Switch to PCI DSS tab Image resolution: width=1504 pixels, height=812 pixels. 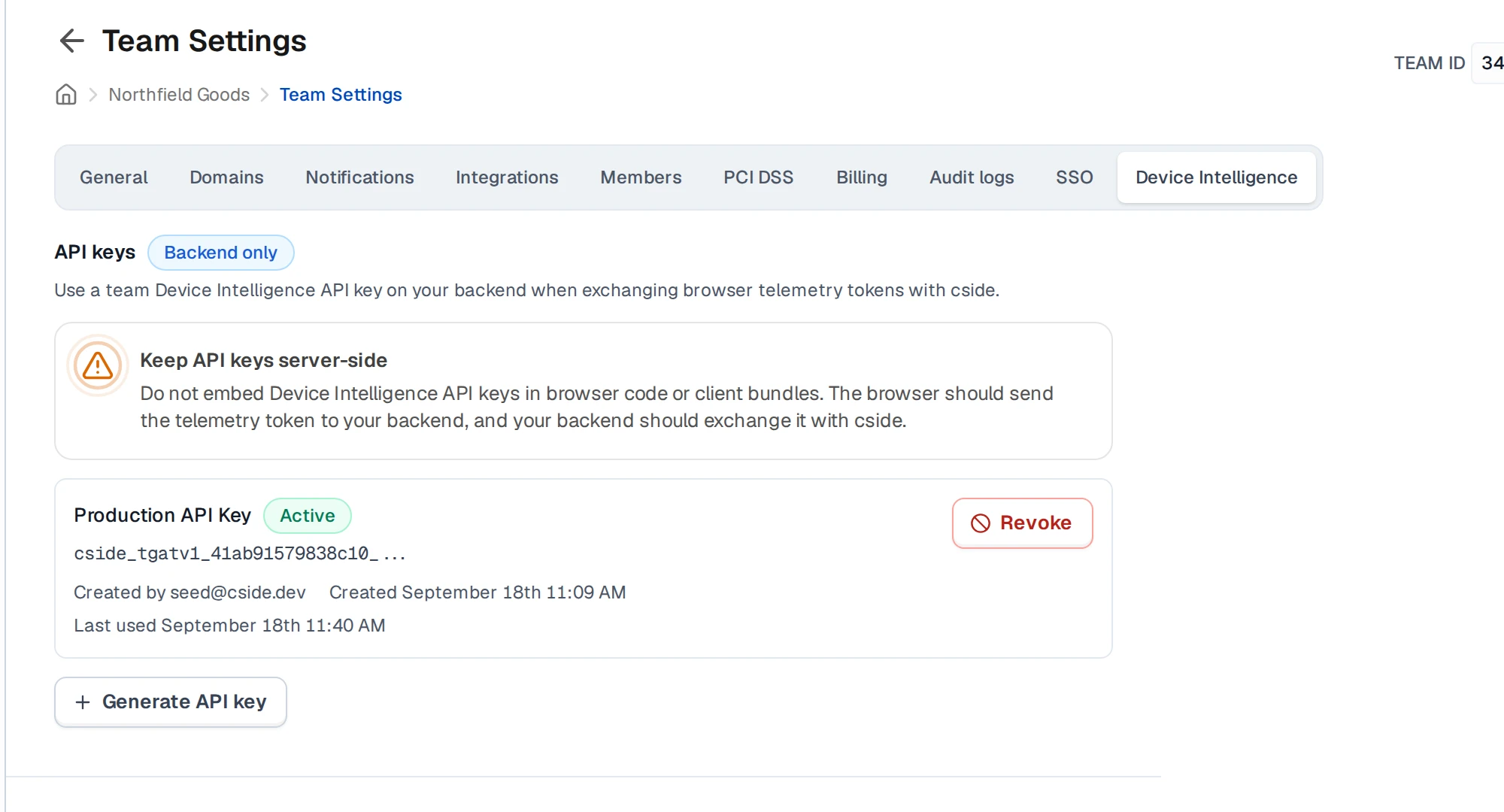click(x=758, y=177)
